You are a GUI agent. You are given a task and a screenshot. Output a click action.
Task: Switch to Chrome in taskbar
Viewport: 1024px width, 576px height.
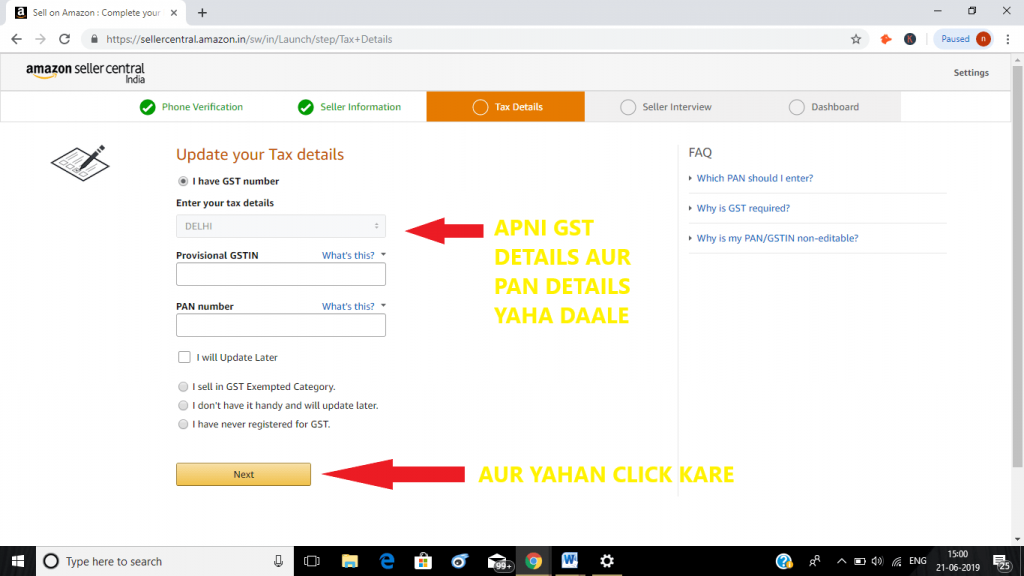click(534, 561)
